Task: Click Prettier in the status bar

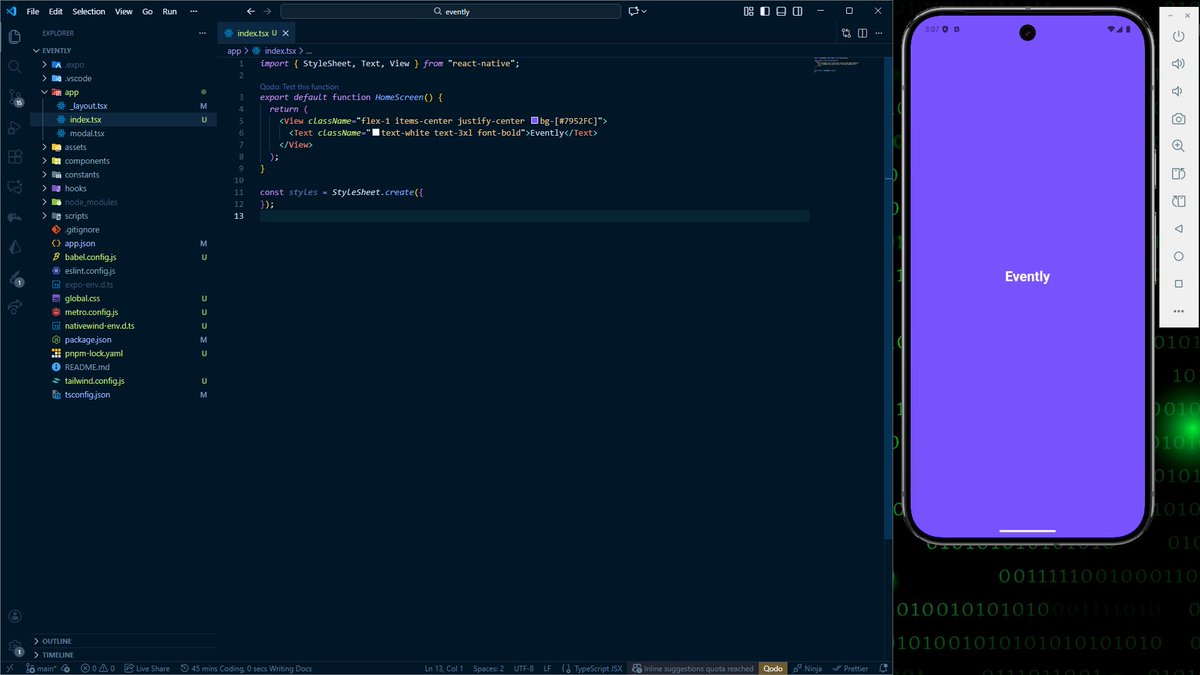Action: click(x=850, y=668)
